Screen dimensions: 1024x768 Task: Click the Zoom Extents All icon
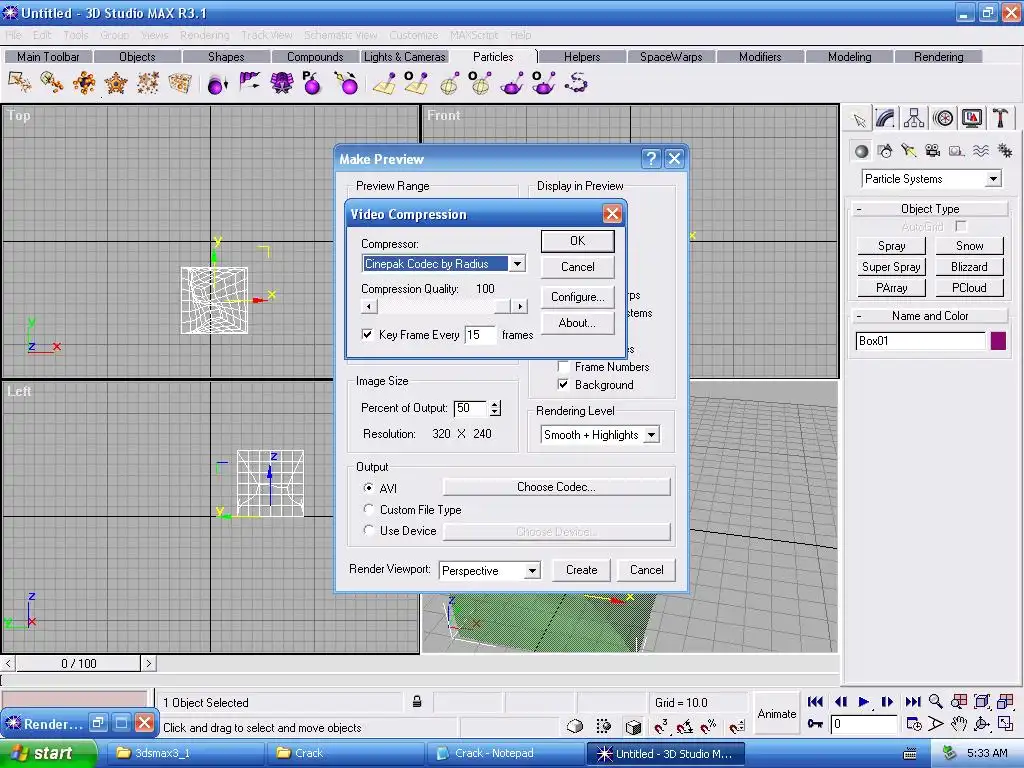1005,702
